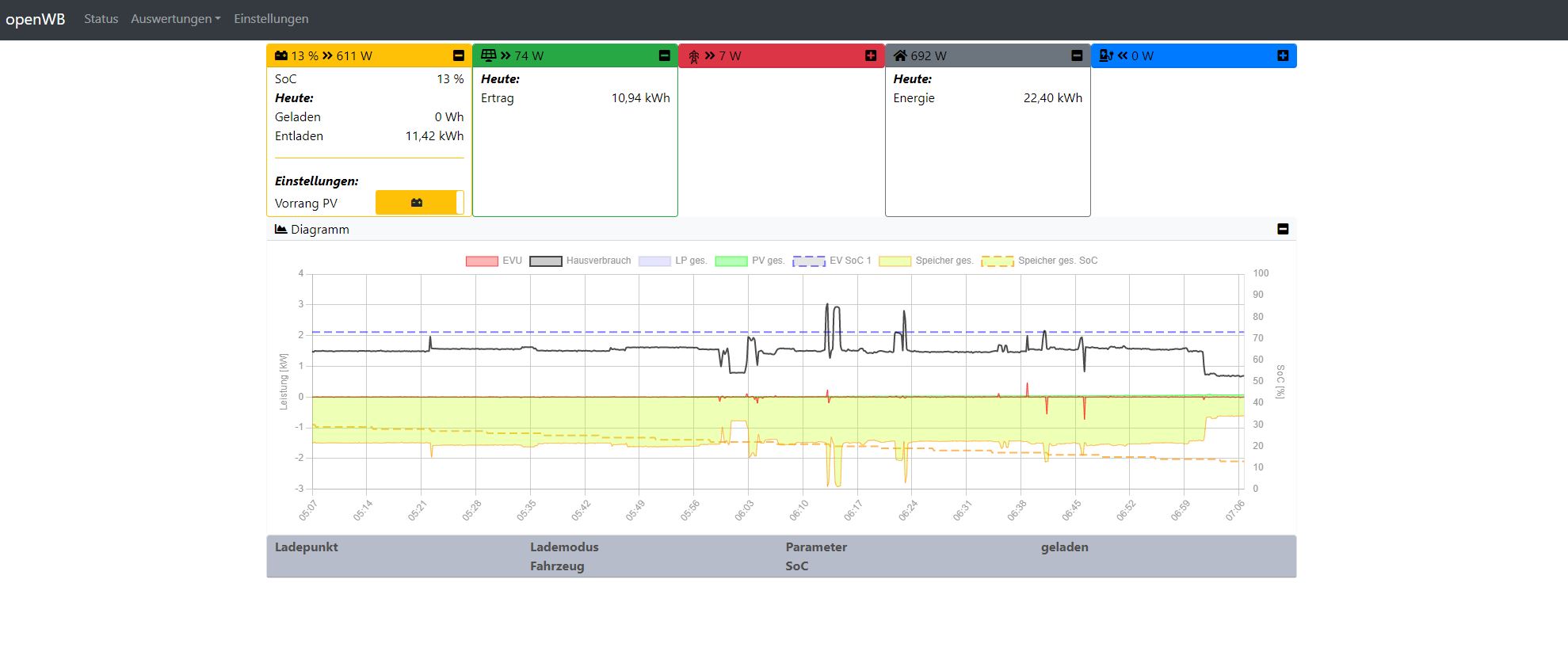Click the solar panel icon in green header
This screenshot has width=1568, height=659.
pyautogui.click(x=488, y=55)
